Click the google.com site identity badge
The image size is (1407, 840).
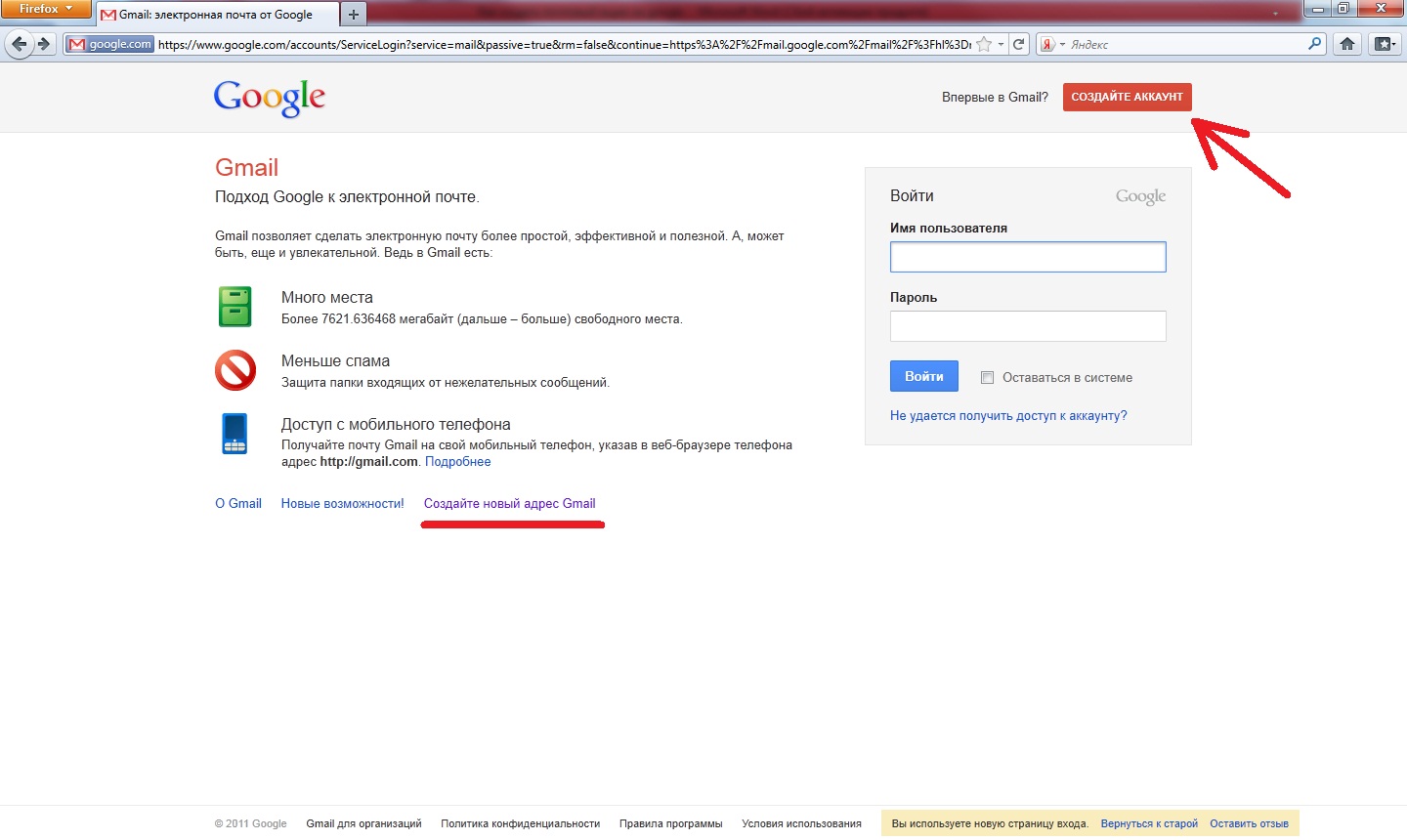(x=109, y=44)
